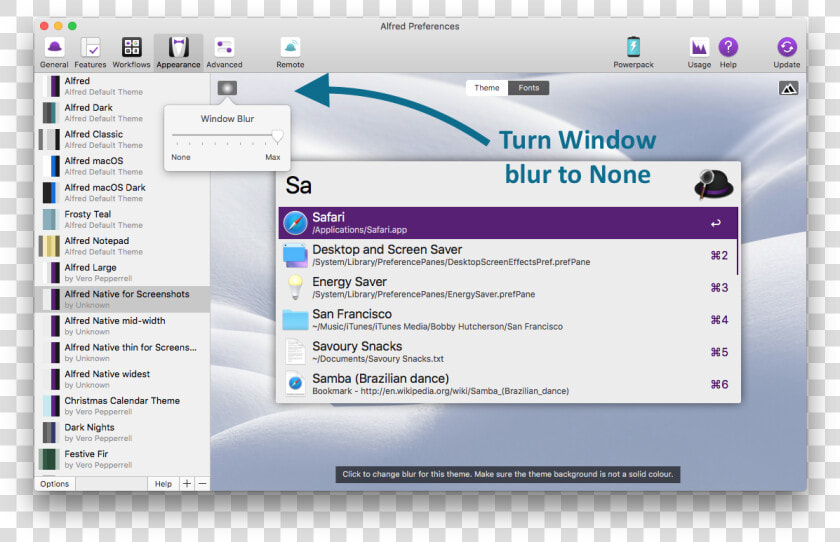The height and width of the screenshot is (542, 840).
Task: Click the San Francisco folder icon
Action: point(295,320)
